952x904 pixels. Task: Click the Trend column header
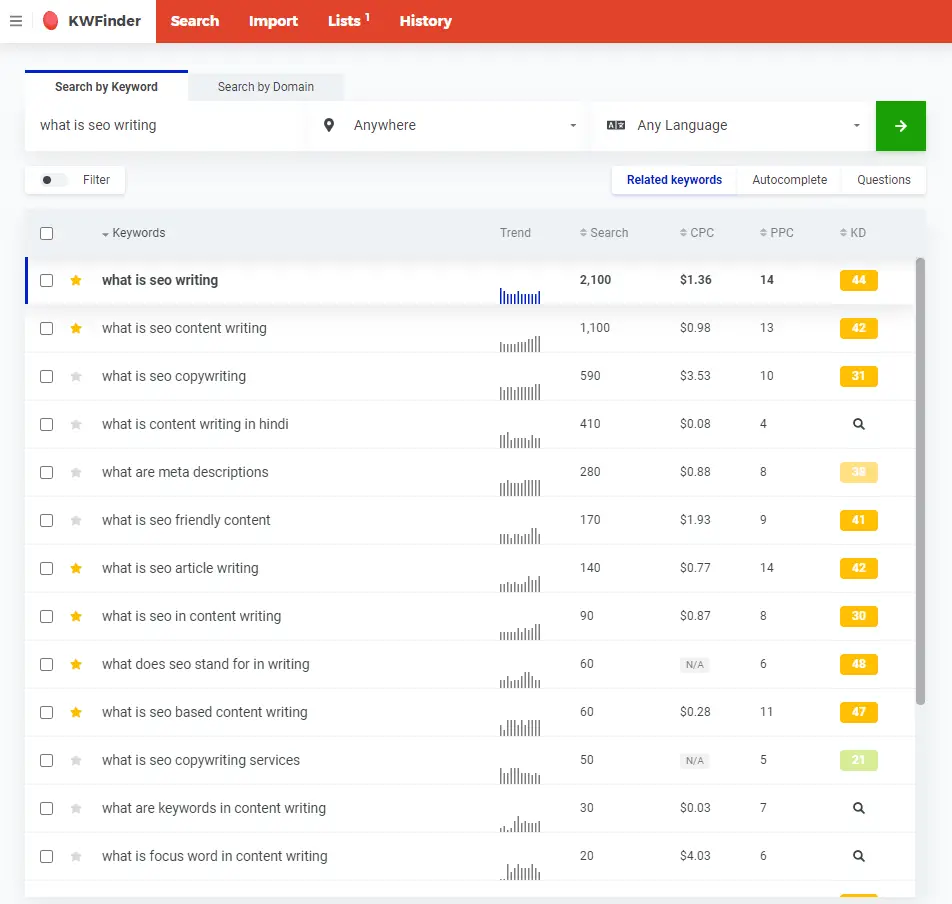(x=515, y=233)
